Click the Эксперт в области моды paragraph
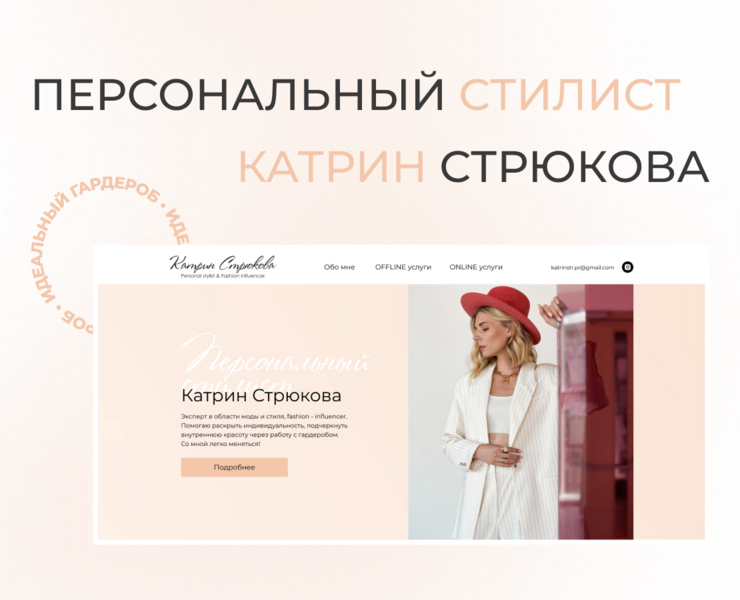The width and height of the screenshot is (740, 600). [x=264, y=429]
